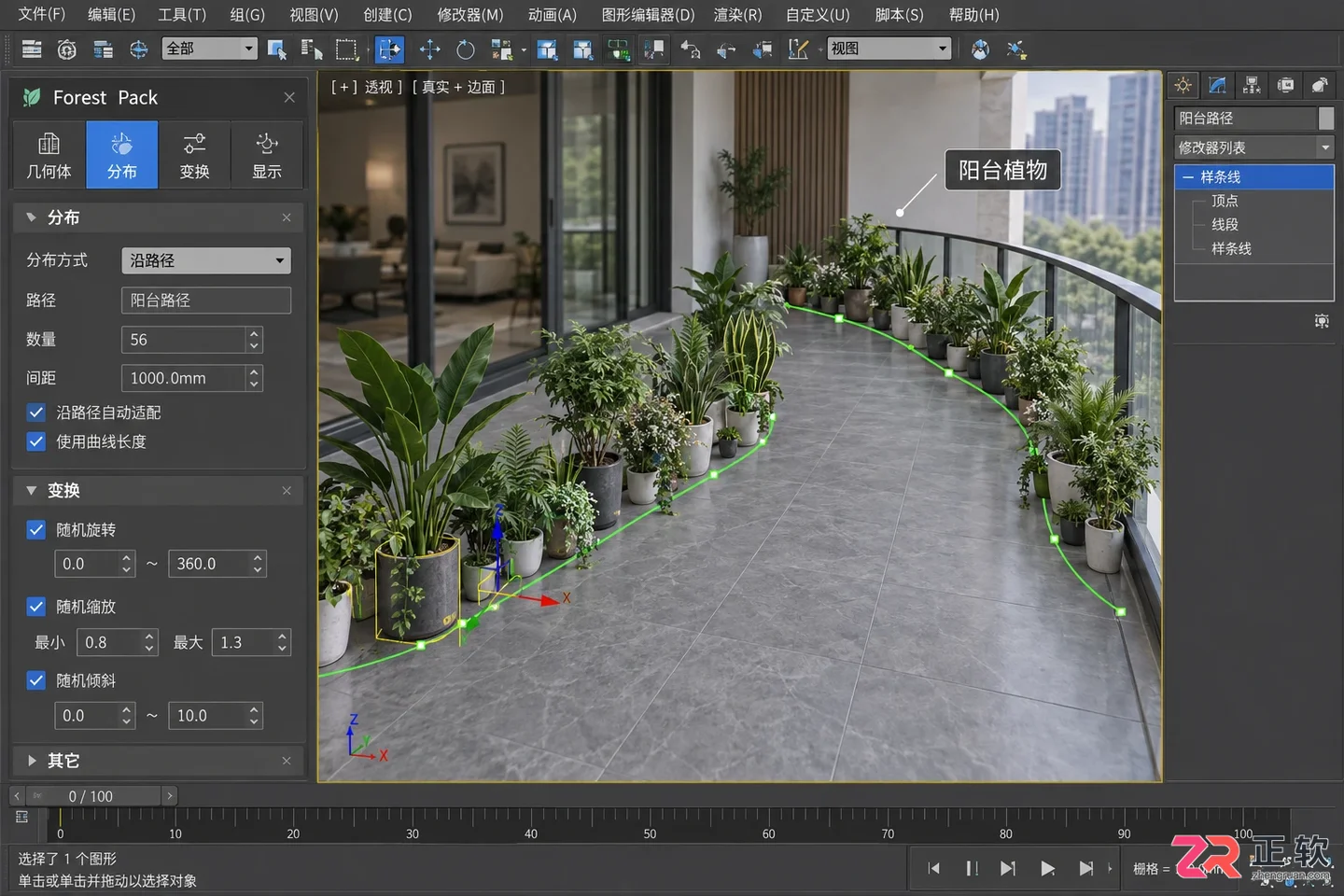
Task: Switch to the 显示 tab
Action: [x=267, y=155]
